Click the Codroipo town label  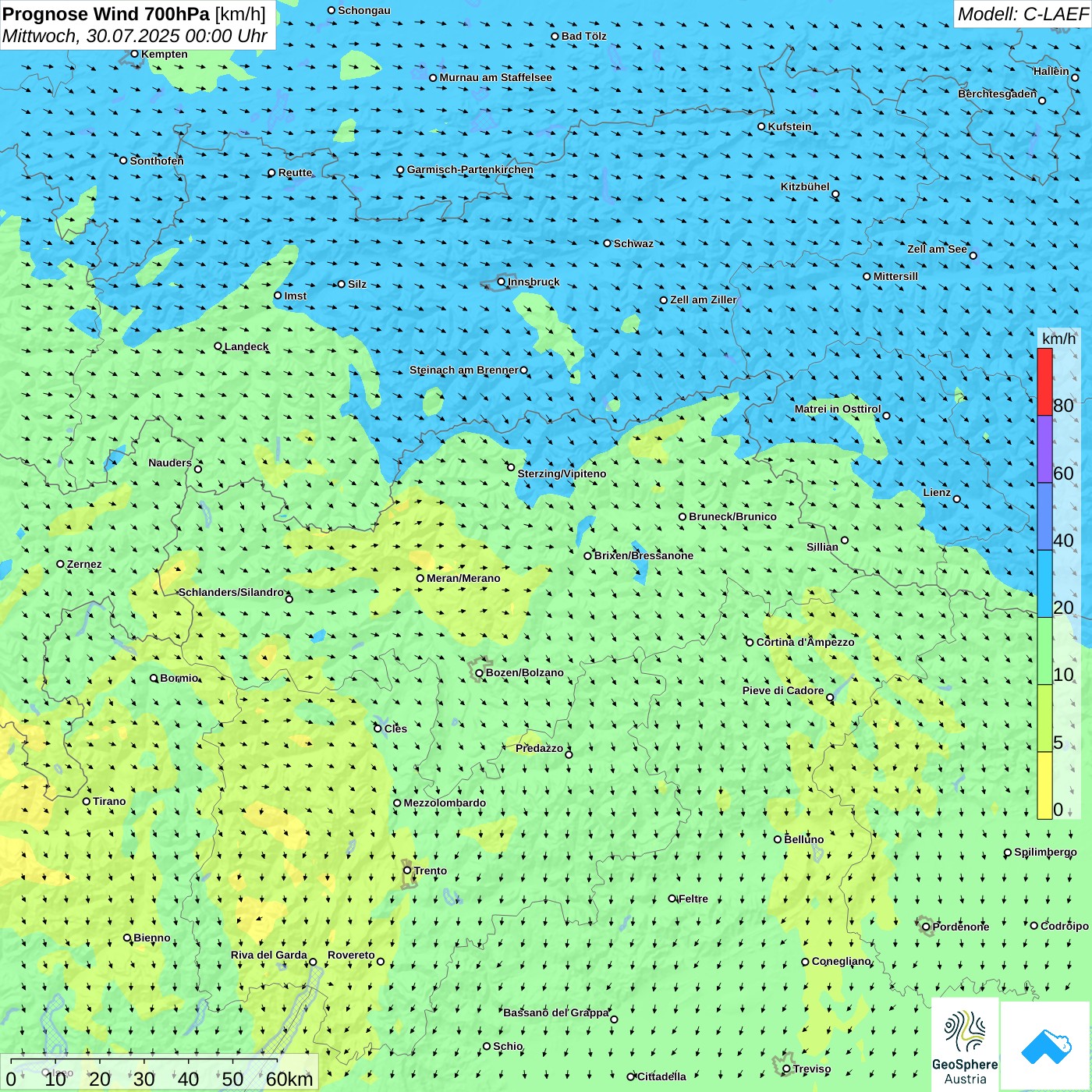pos(1064,926)
